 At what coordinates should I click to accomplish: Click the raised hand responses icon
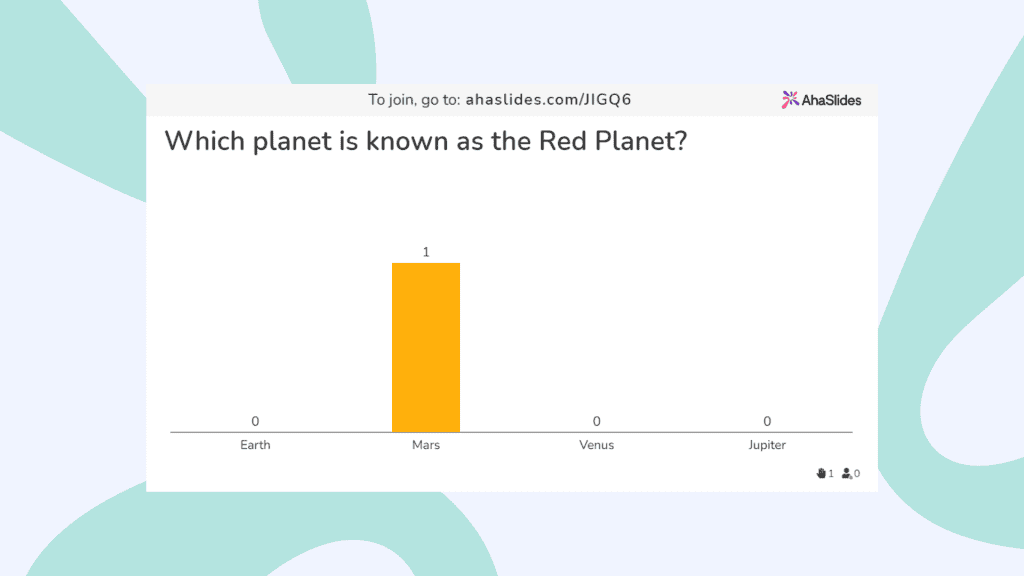click(821, 473)
